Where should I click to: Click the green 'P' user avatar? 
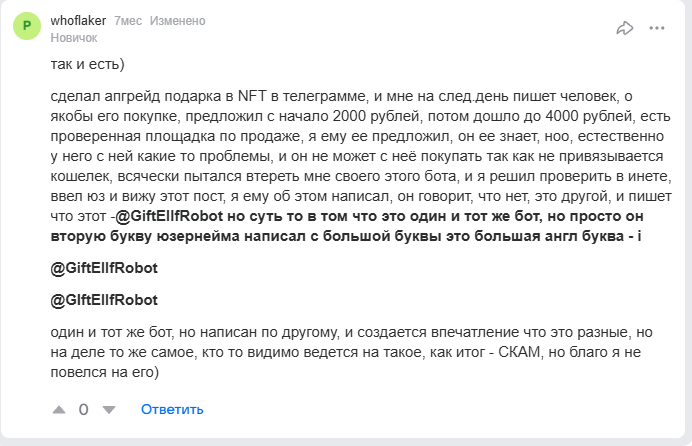(x=27, y=27)
